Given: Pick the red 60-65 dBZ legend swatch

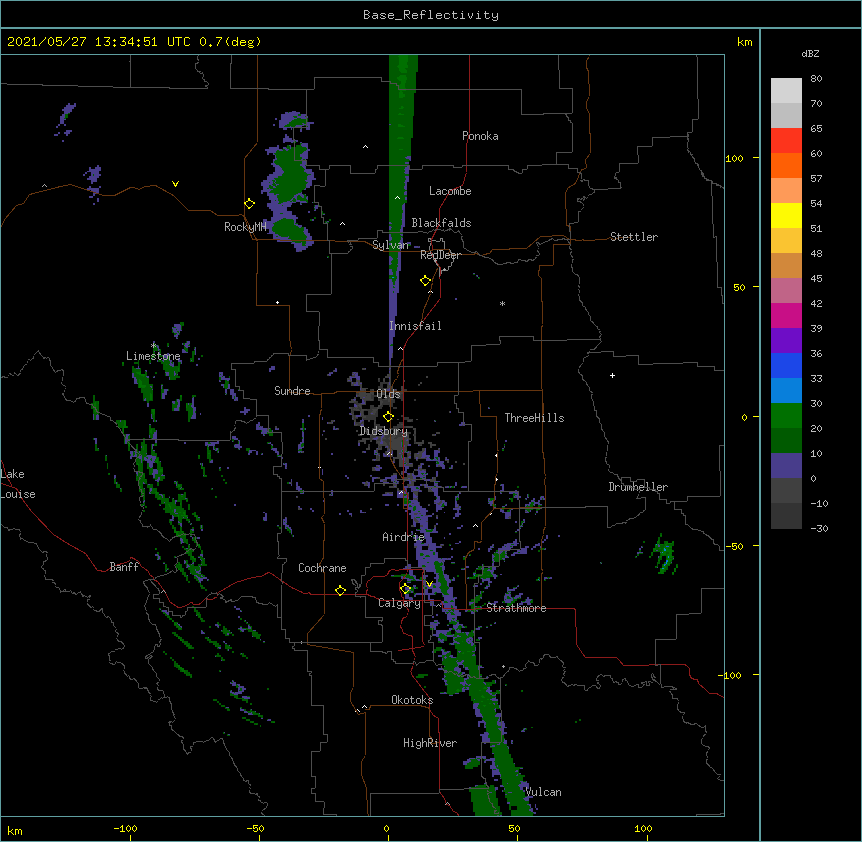Looking at the screenshot, I should tap(786, 140).
